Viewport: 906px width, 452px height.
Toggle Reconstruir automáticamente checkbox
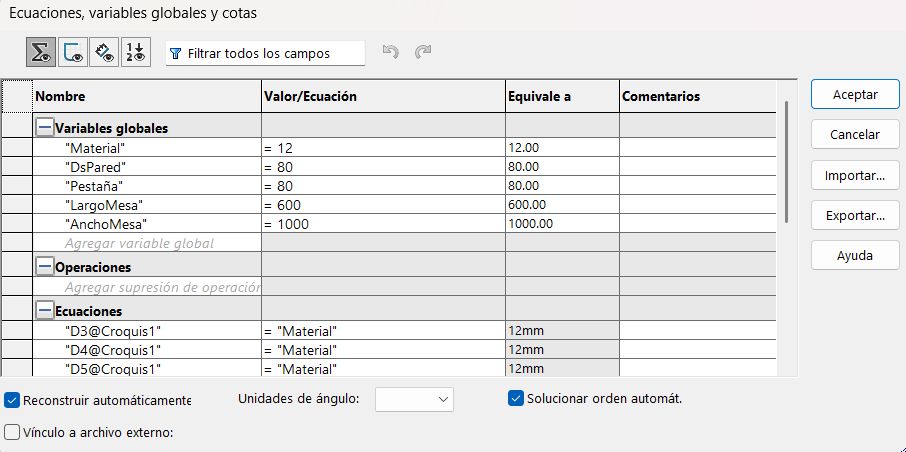pyautogui.click(x=12, y=400)
